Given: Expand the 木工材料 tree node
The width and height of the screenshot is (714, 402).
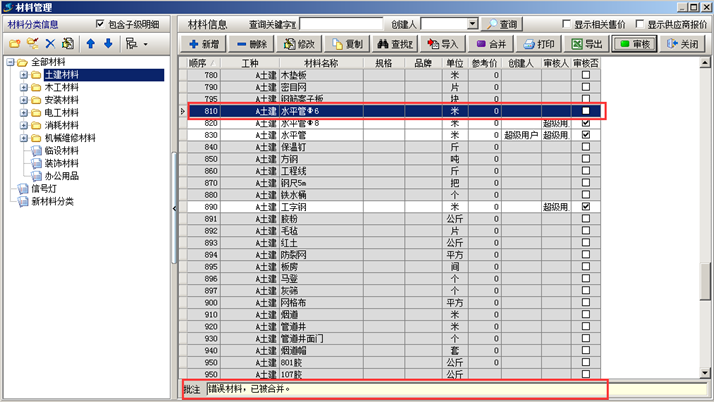Looking at the screenshot, I should tap(24, 88).
